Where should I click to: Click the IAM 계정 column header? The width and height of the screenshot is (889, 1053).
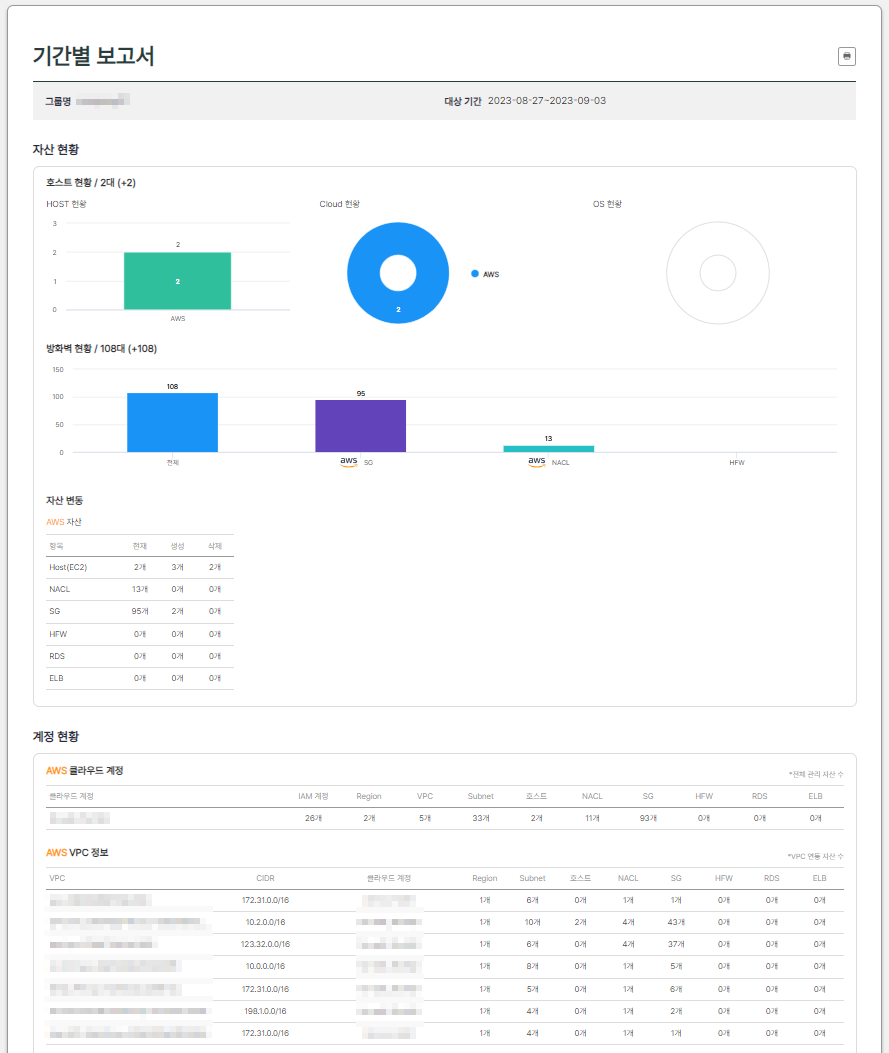pos(314,796)
